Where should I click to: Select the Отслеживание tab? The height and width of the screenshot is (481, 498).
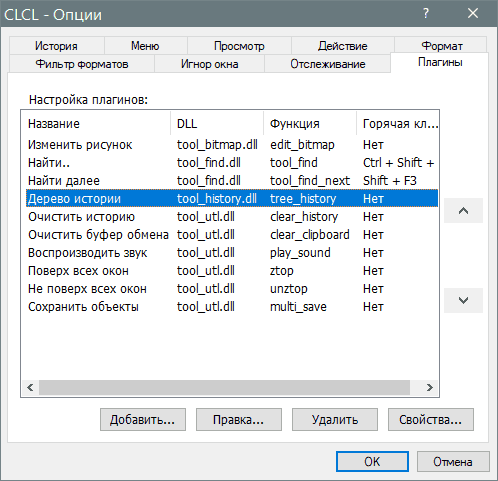coord(328,64)
